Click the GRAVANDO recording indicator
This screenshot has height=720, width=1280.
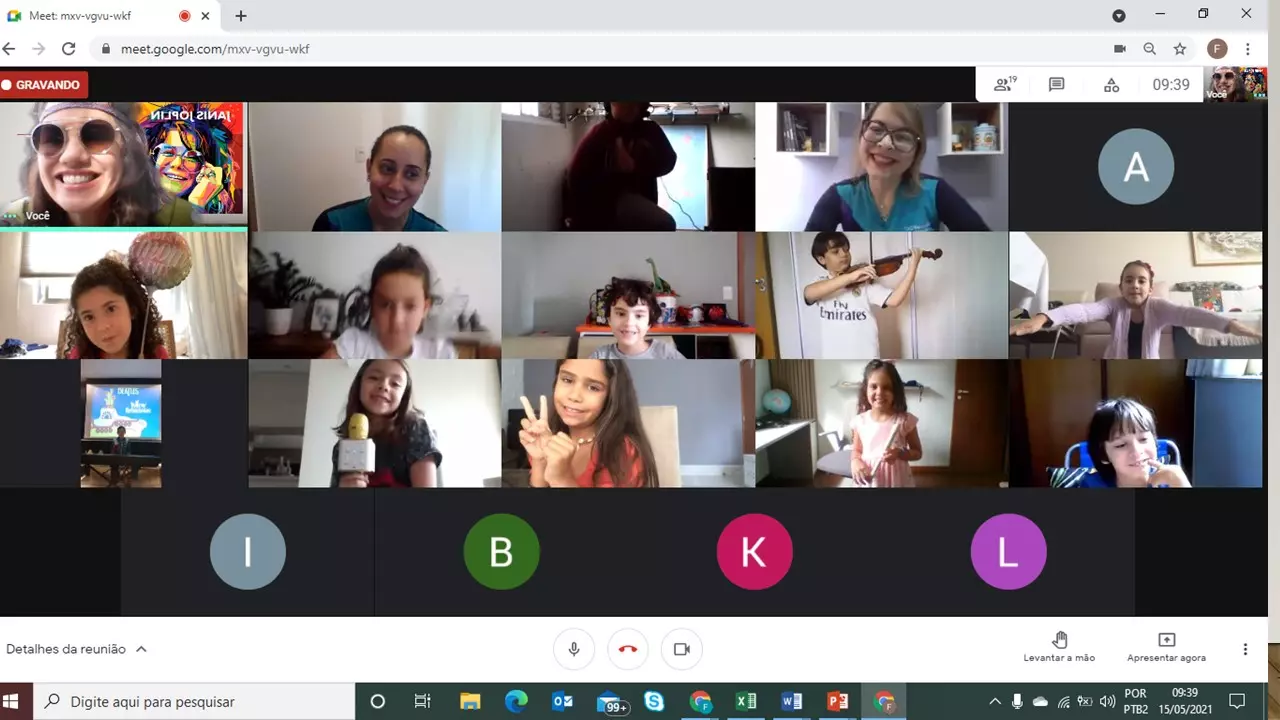[42, 85]
